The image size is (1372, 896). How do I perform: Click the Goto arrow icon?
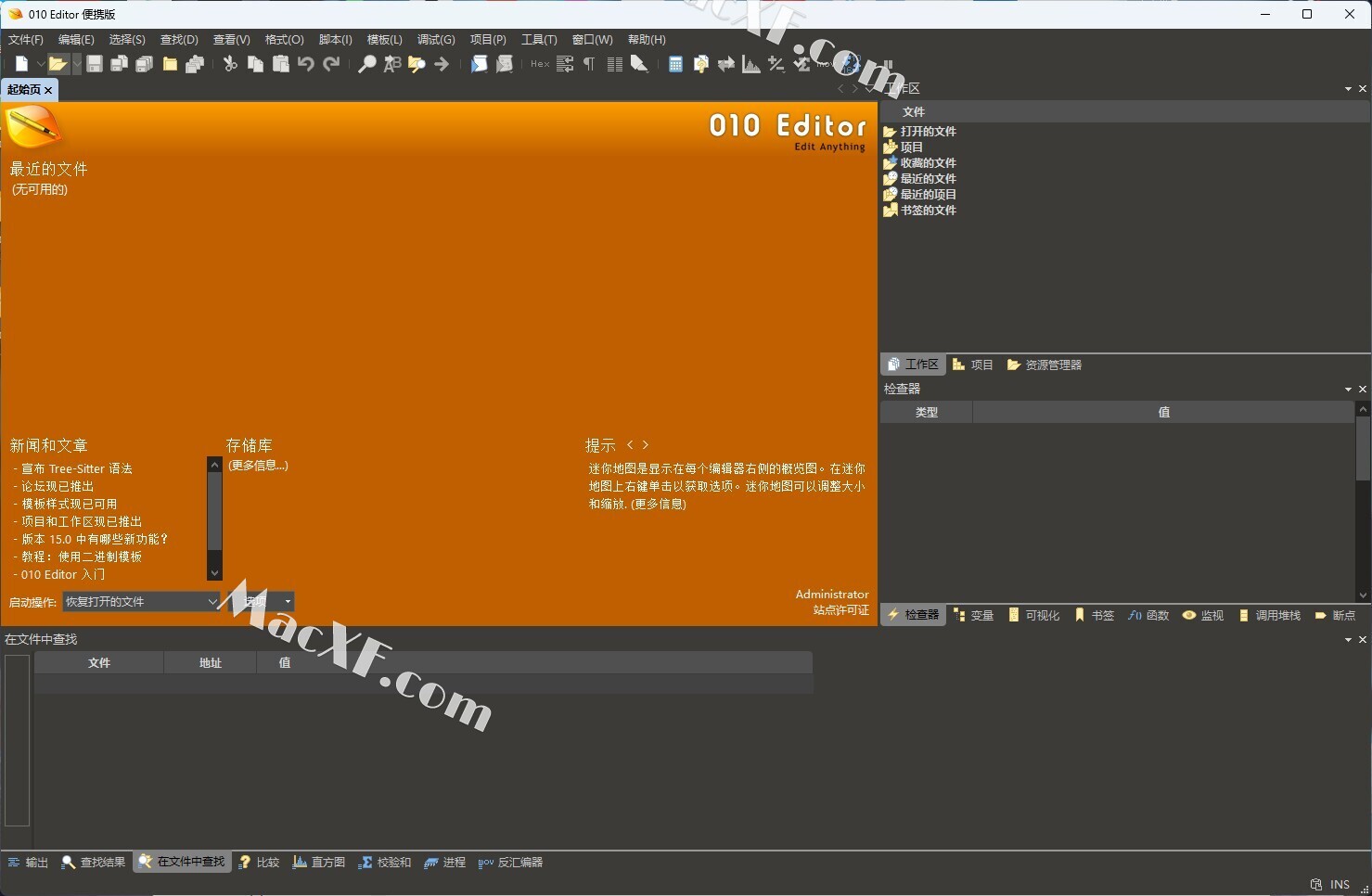pos(442,64)
